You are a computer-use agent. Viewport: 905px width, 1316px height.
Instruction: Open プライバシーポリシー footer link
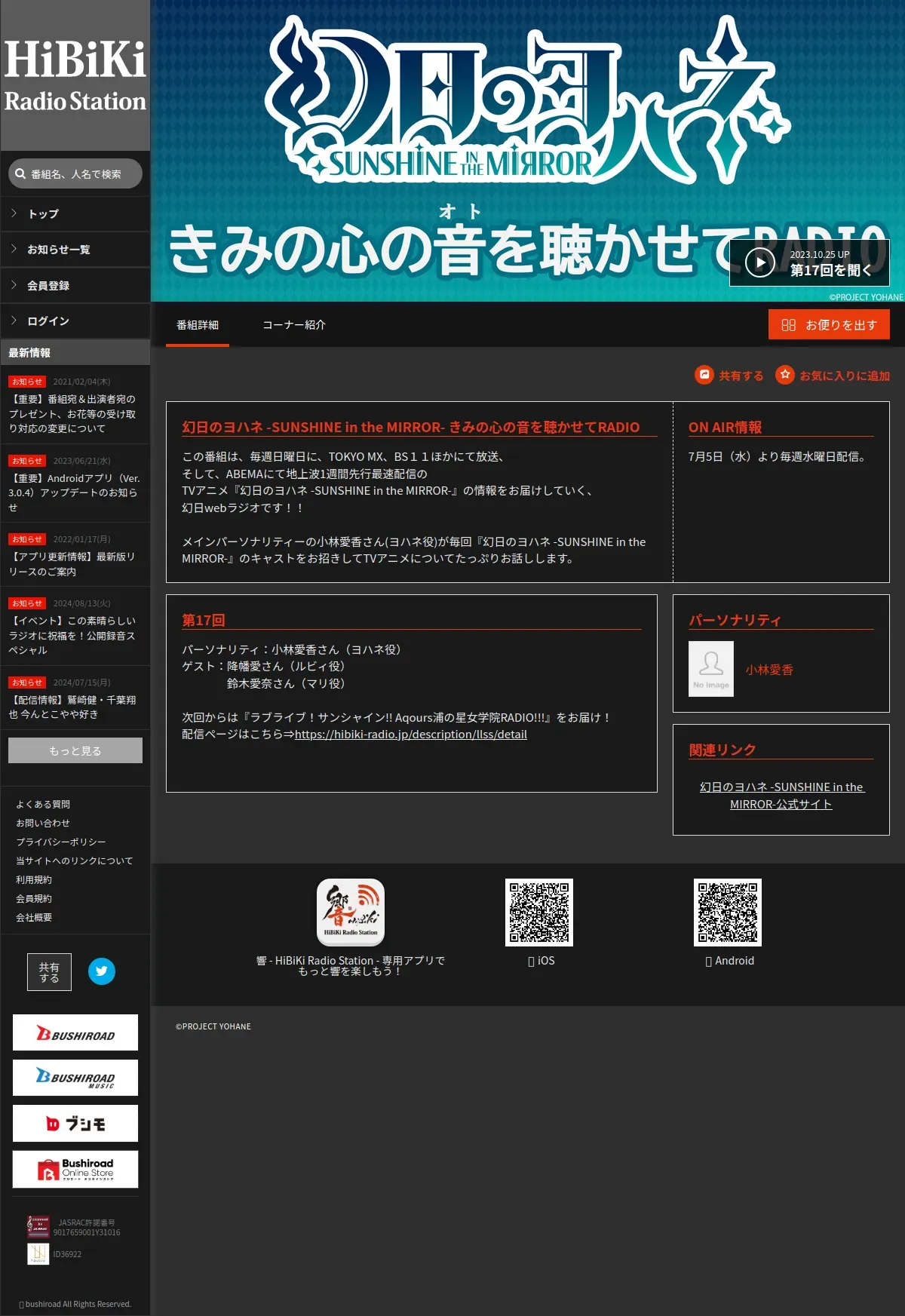(x=61, y=842)
